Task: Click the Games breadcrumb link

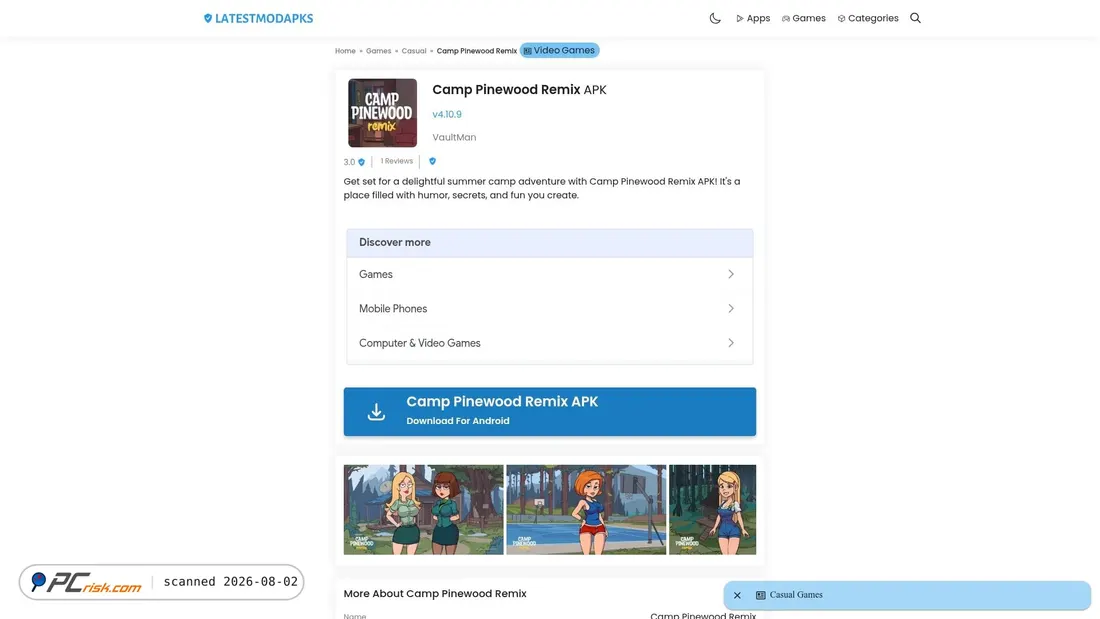Action: click(x=378, y=51)
